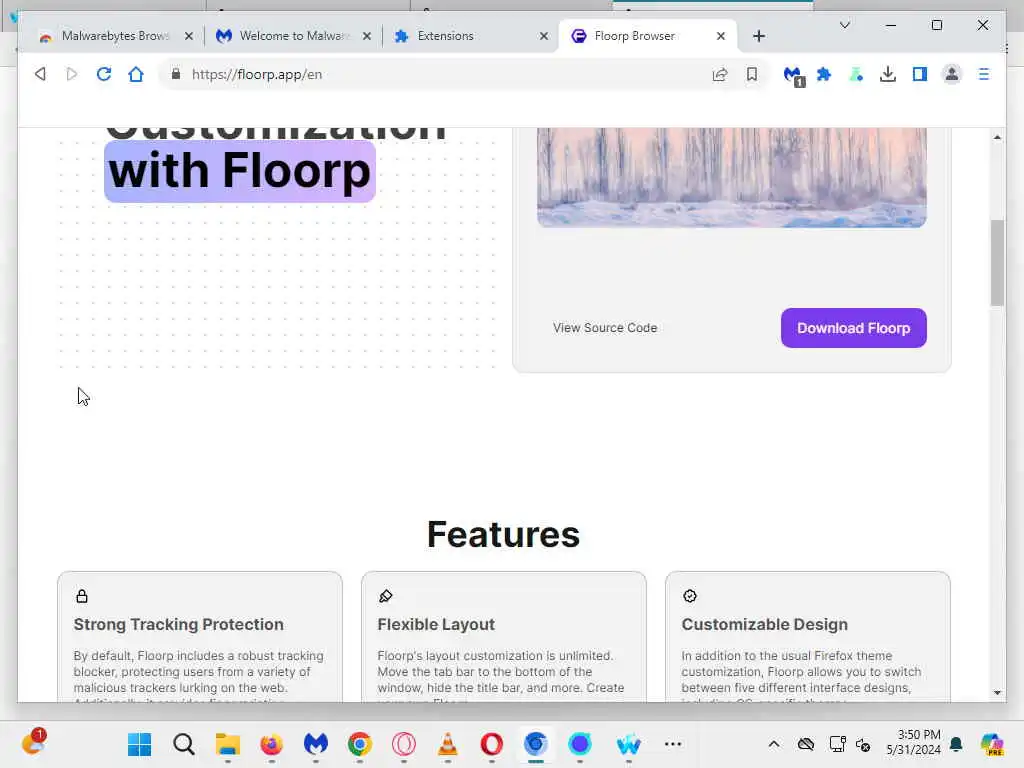Open File Explorer from taskbar
This screenshot has width=1024, height=768.
[227, 744]
